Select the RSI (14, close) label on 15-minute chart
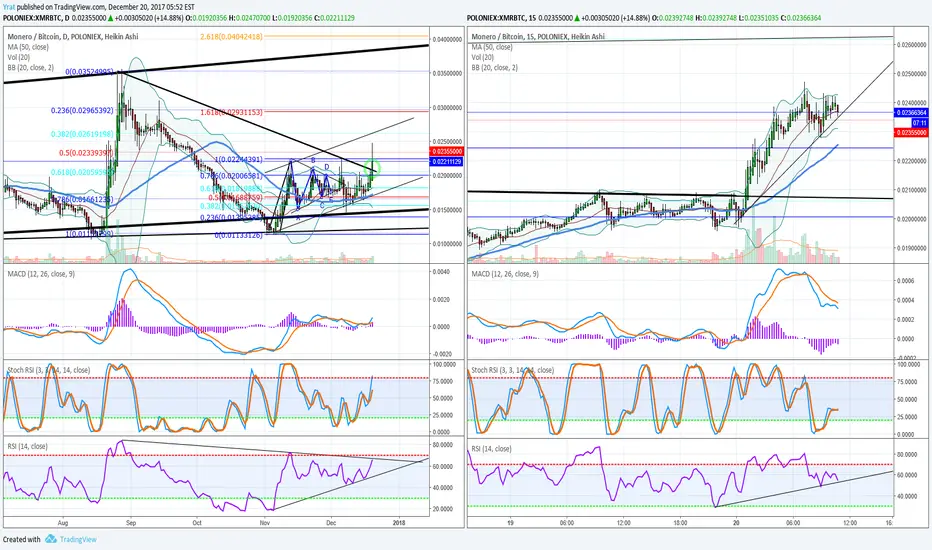 pos(491,448)
